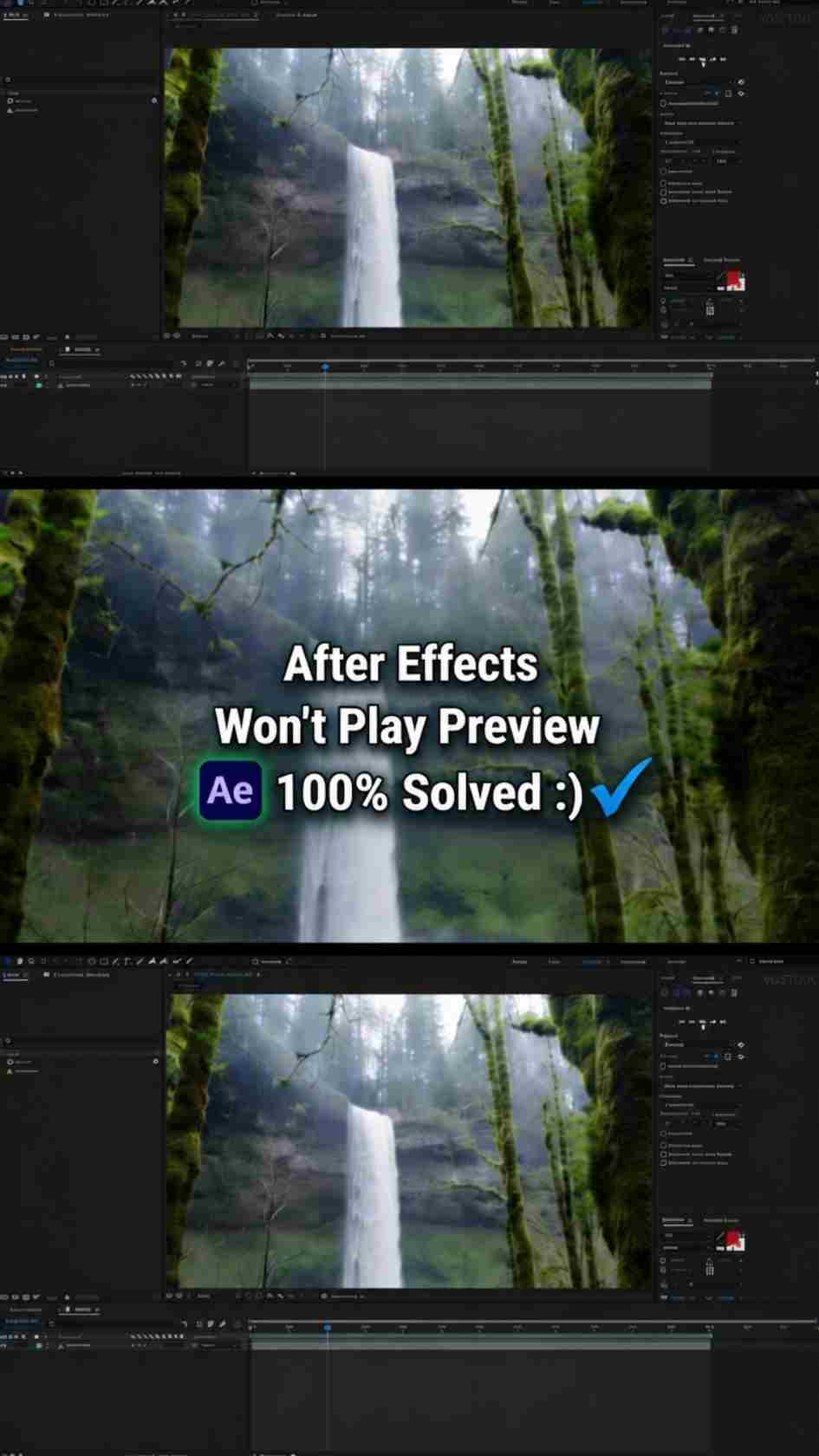Open the Shortcut dropdown in lower Preview panel
Screen dimensions: 819x1456
[x=698, y=1044]
